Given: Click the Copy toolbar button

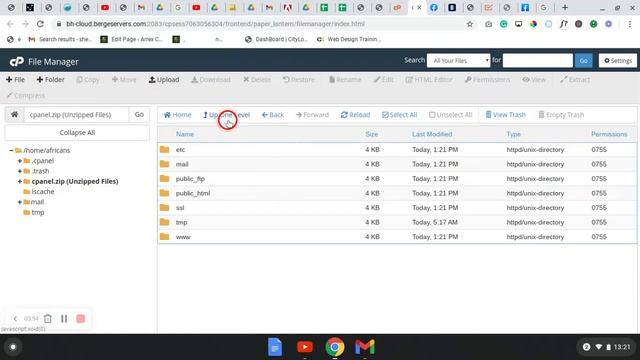Looking at the screenshot, I should tap(88, 80).
